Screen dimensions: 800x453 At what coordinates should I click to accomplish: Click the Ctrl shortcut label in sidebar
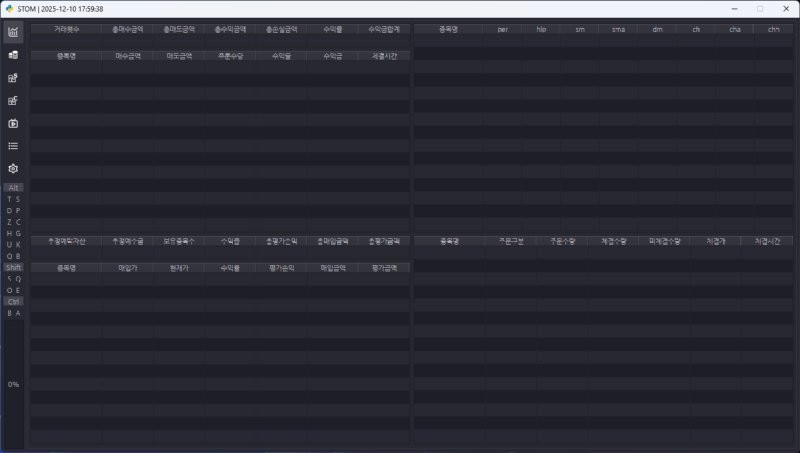coord(13,301)
